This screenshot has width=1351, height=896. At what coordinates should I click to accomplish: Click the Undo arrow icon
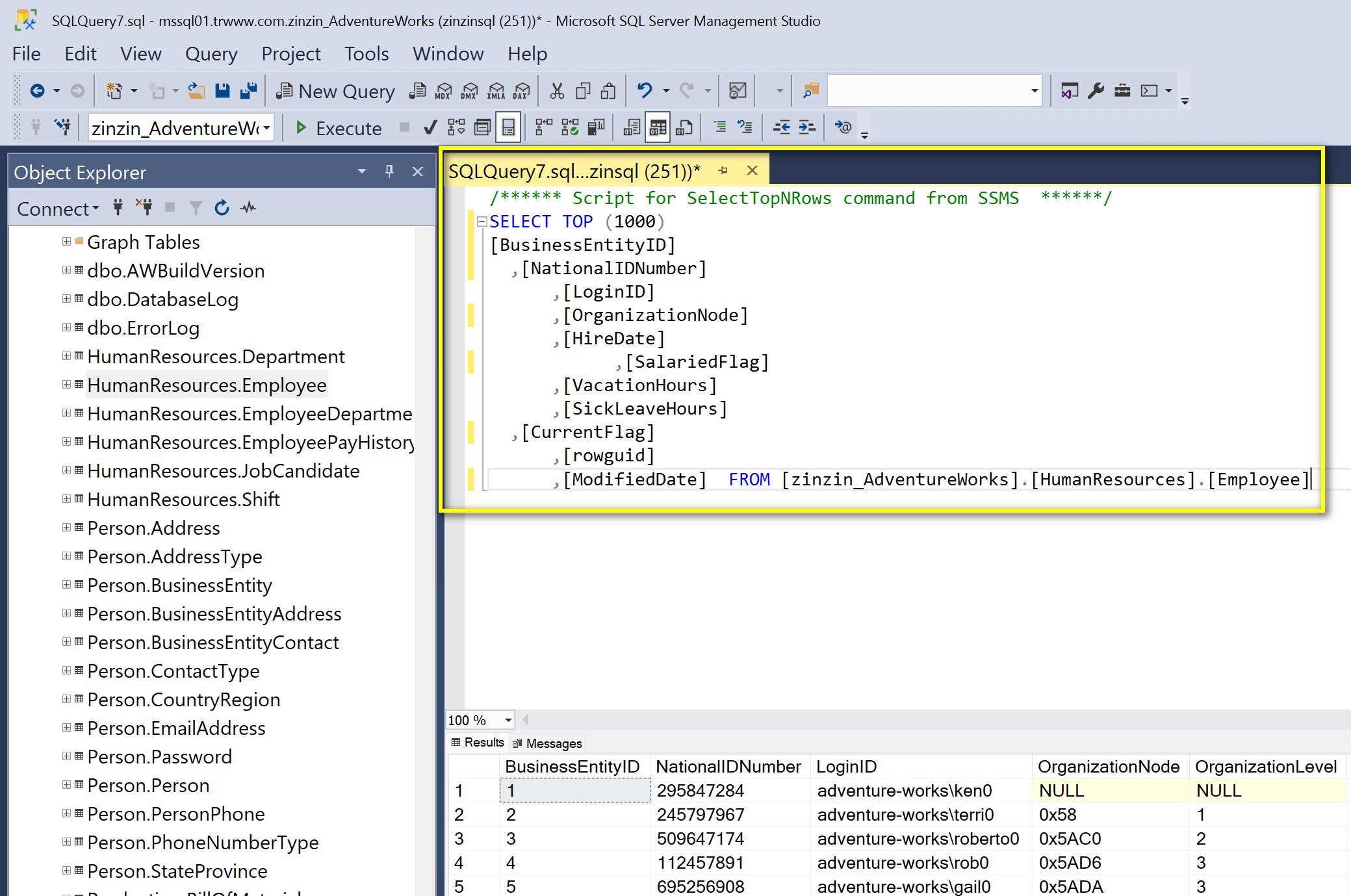(x=645, y=91)
